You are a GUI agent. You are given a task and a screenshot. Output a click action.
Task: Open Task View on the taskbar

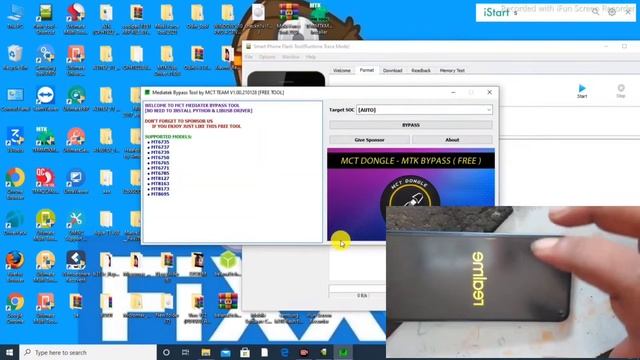[185, 352]
